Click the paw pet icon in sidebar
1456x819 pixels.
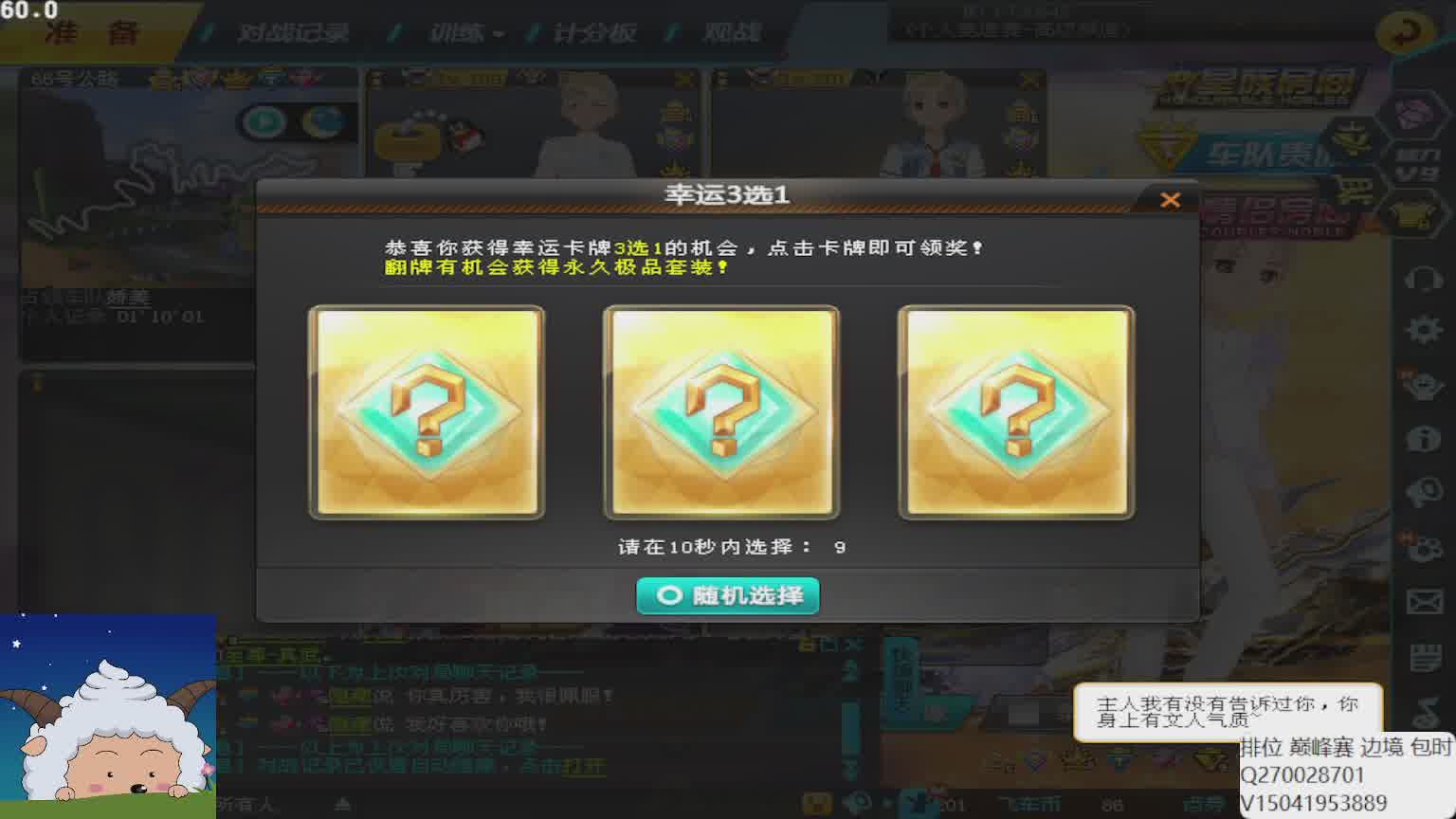click(1424, 547)
